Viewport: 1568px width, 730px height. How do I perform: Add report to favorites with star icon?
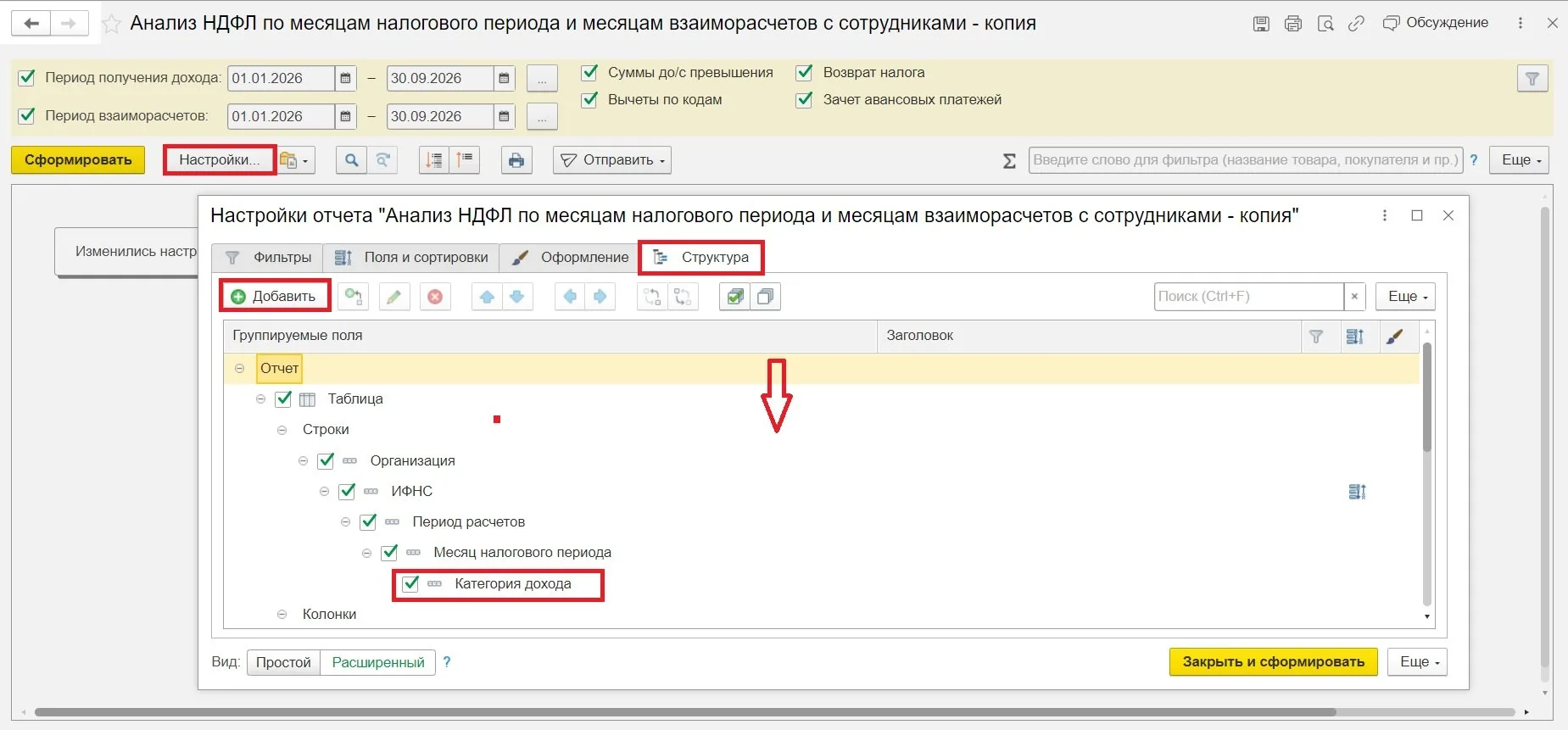pyautogui.click(x=111, y=24)
